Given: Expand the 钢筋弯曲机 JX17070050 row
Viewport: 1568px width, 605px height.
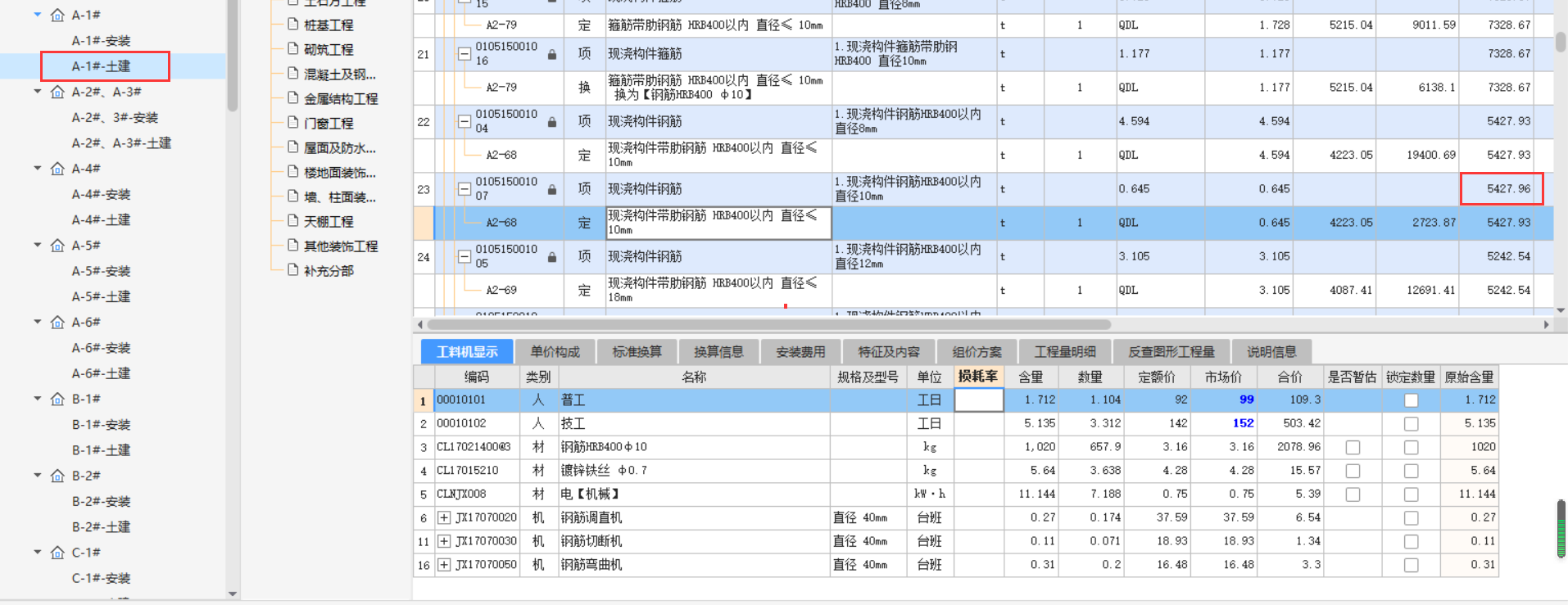Looking at the screenshot, I should point(444,565).
